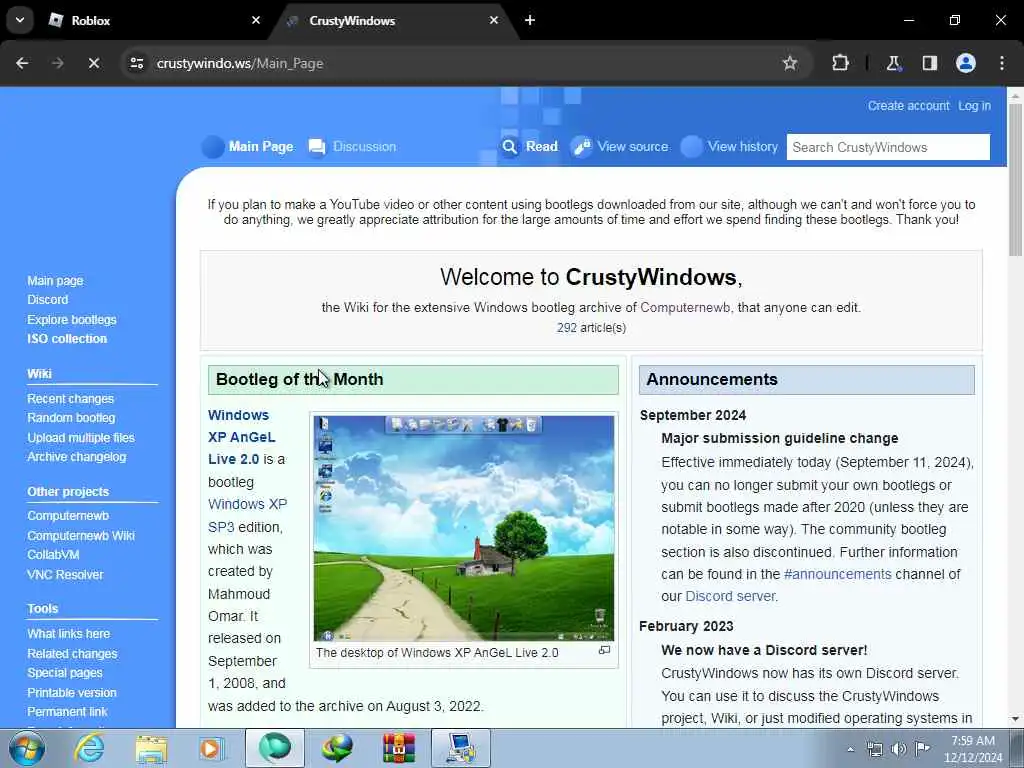Screen dimensions: 1024x768
Task: Close the CrustyWindows tab
Action: (494, 20)
